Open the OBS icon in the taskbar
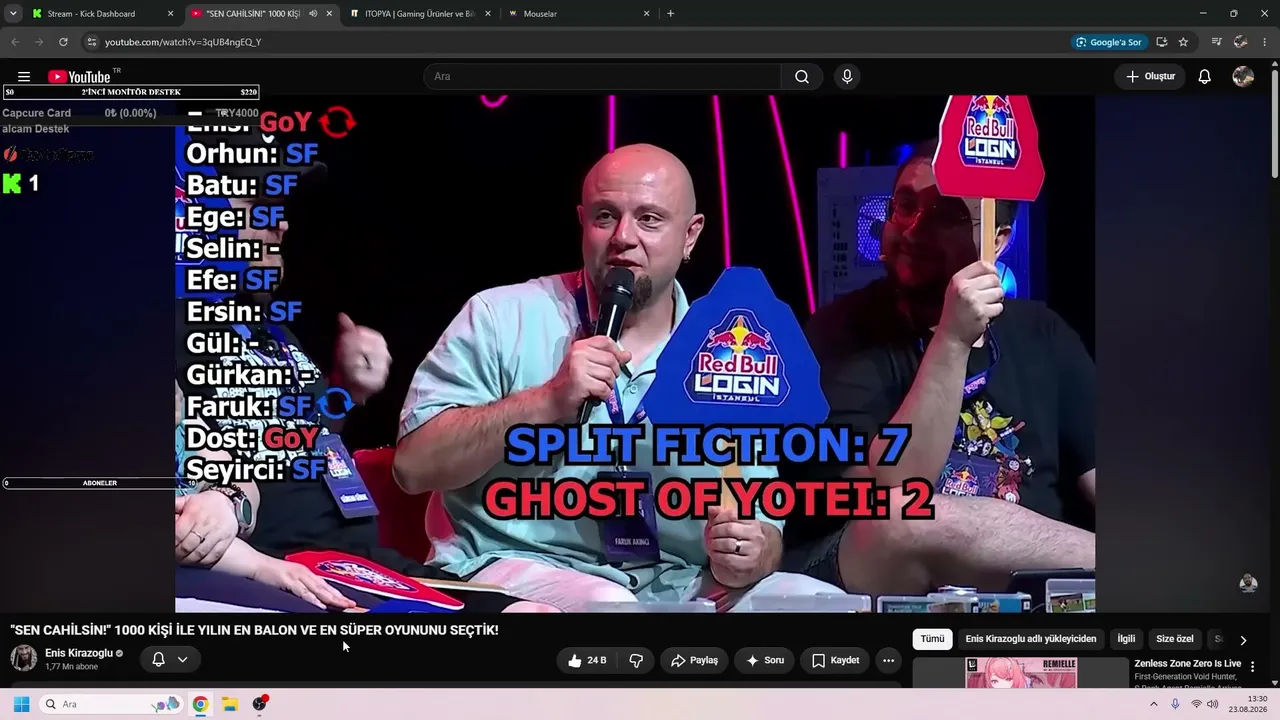The width and height of the screenshot is (1280, 720). [x=260, y=704]
